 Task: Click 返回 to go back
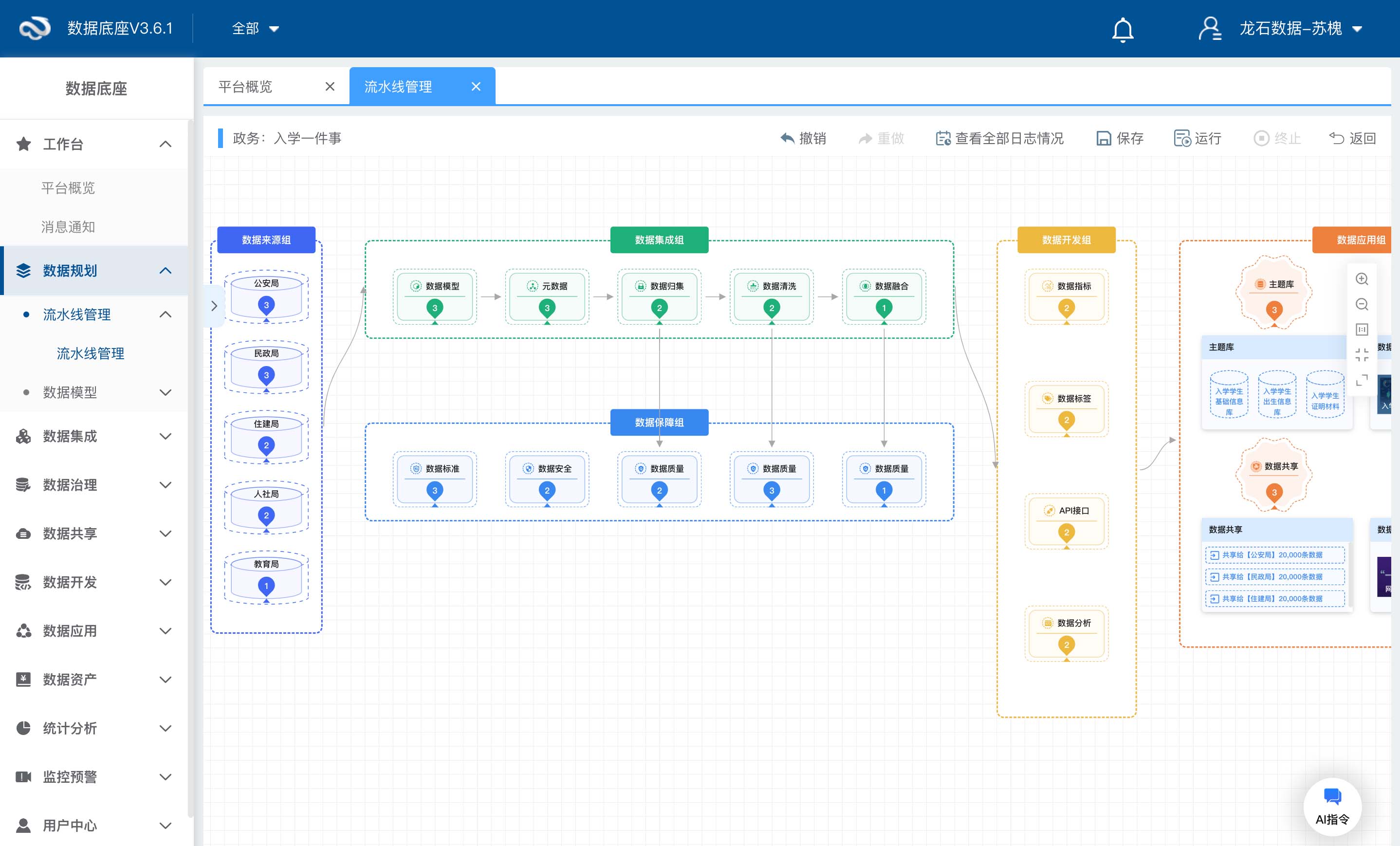[x=1352, y=138]
